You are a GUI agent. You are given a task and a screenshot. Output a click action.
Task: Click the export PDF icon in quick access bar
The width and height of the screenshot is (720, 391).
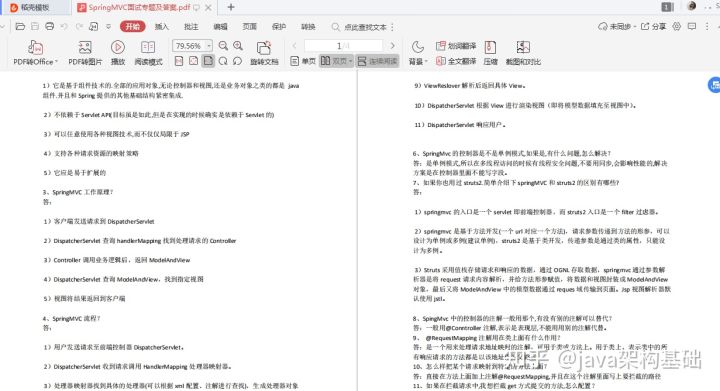point(93,27)
